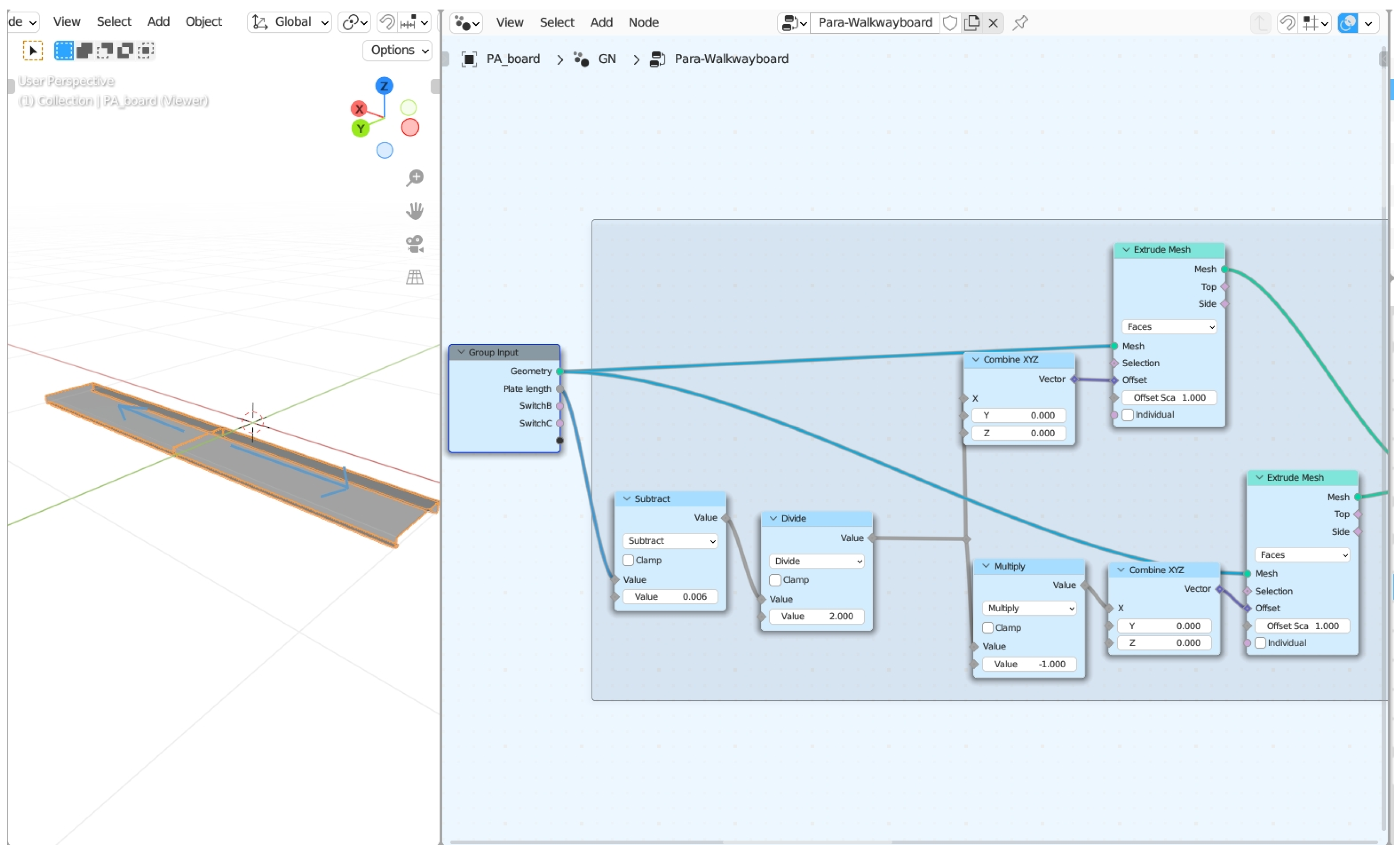This screenshot has width=1400, height=856.
Task: Open Global transform orientation dropdown
Action: [290, 22]
